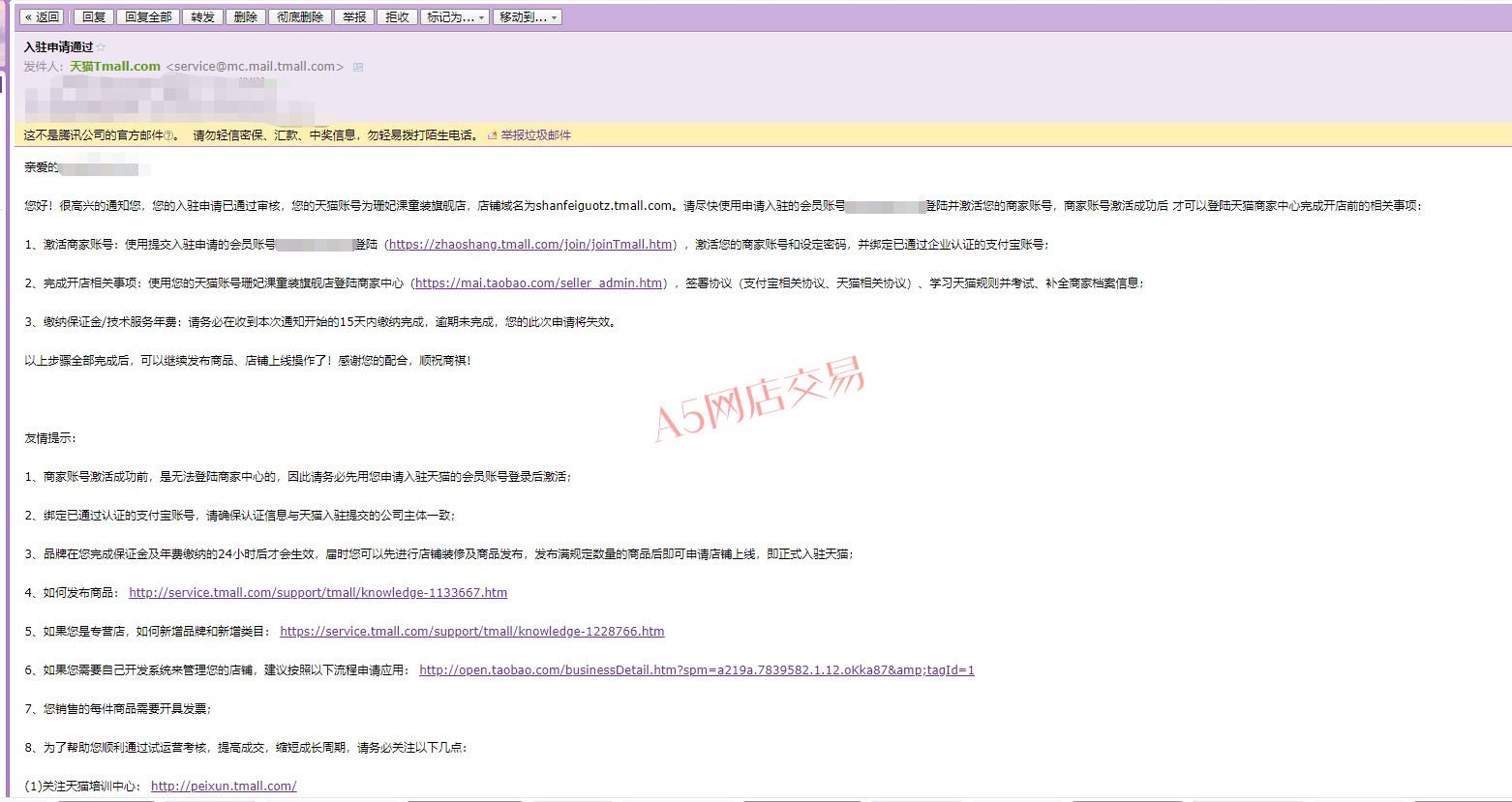Click line 2、绑定已通过认证的支付宝账号

240,516
